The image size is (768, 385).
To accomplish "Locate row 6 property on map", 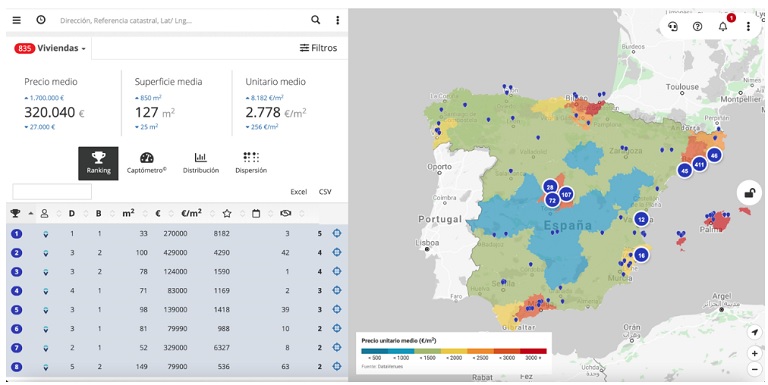I will point(337,328).
